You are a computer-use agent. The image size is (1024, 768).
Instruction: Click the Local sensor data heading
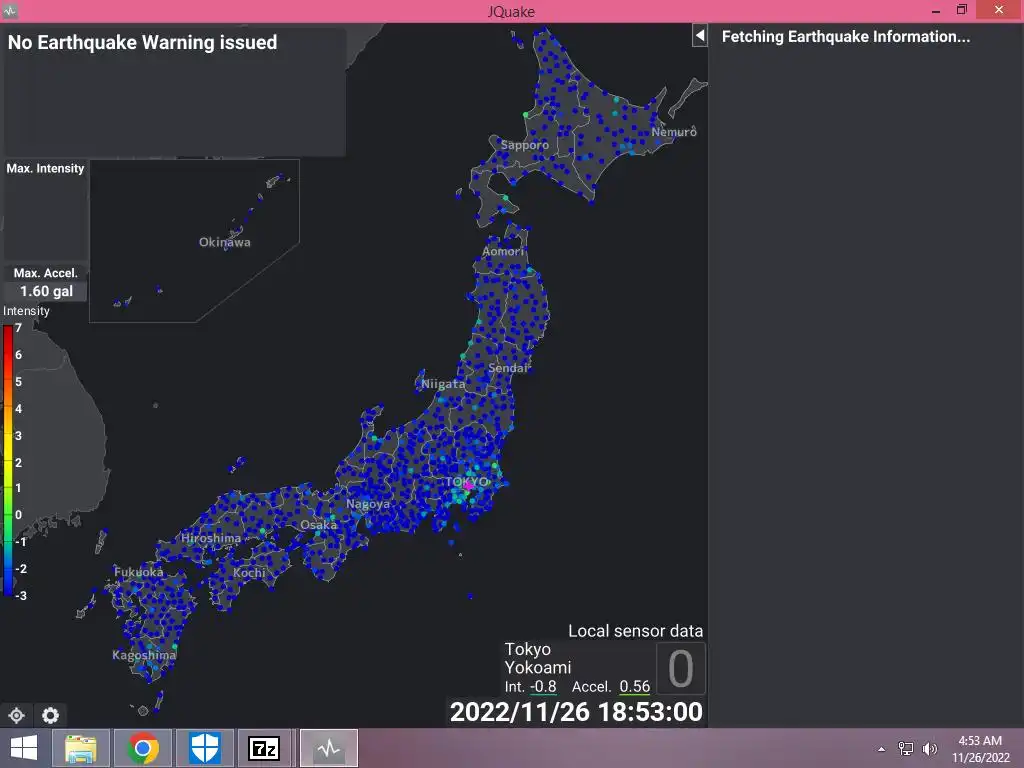click(x=635, y=631)
